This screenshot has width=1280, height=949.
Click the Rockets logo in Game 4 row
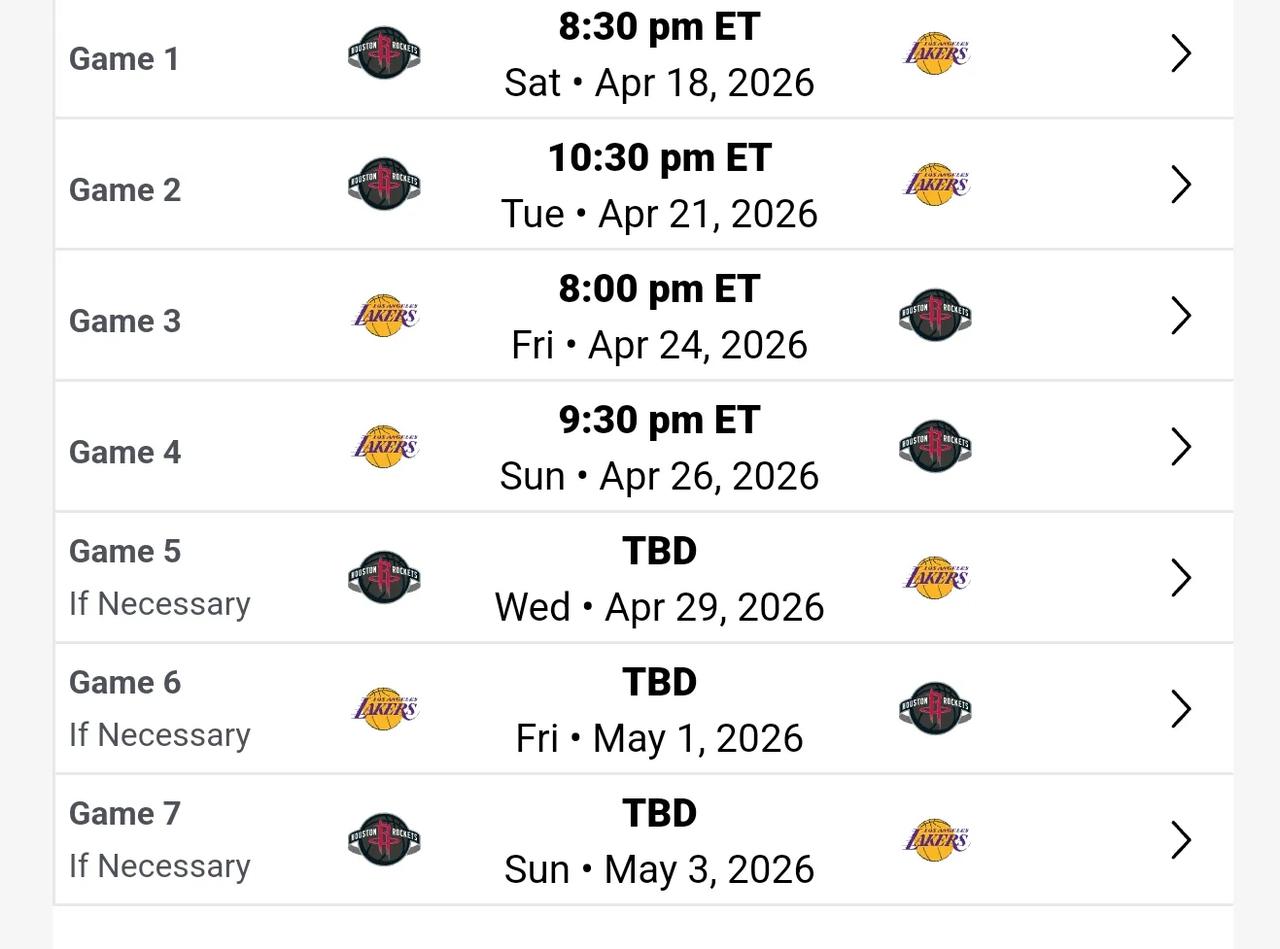tap(935, 447)
